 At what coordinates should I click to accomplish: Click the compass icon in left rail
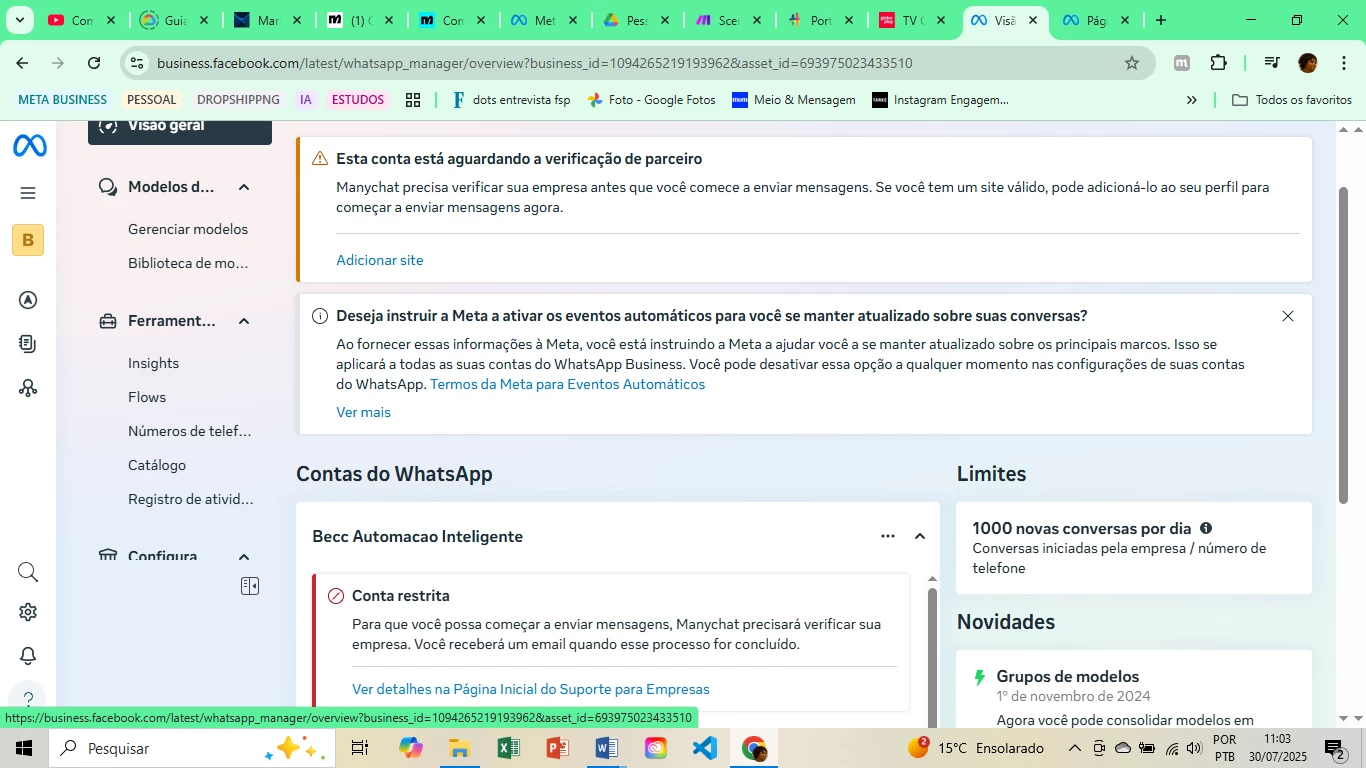[x=28, y=300]
